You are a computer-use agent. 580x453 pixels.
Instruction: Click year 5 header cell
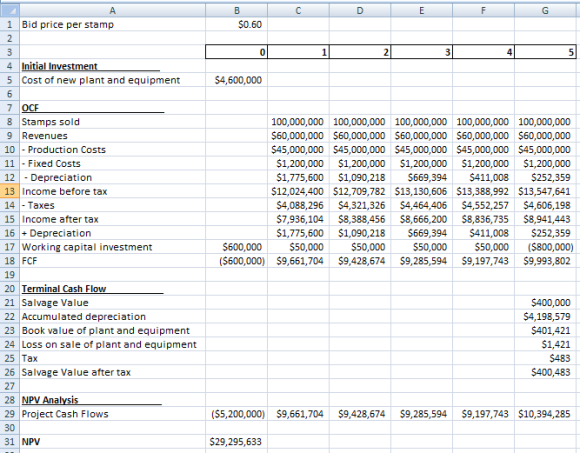point(545,52)
